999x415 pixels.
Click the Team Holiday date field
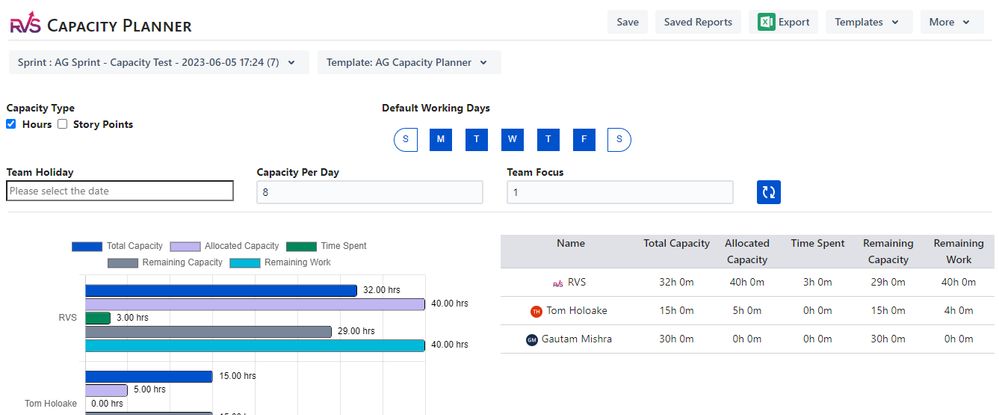click(x=120, y=191)
